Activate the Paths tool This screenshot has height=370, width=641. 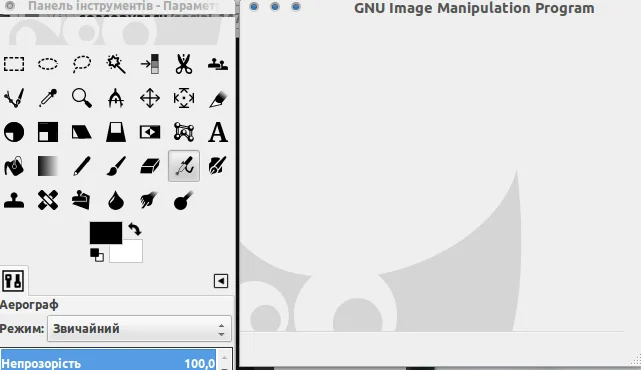click(14, 98)
